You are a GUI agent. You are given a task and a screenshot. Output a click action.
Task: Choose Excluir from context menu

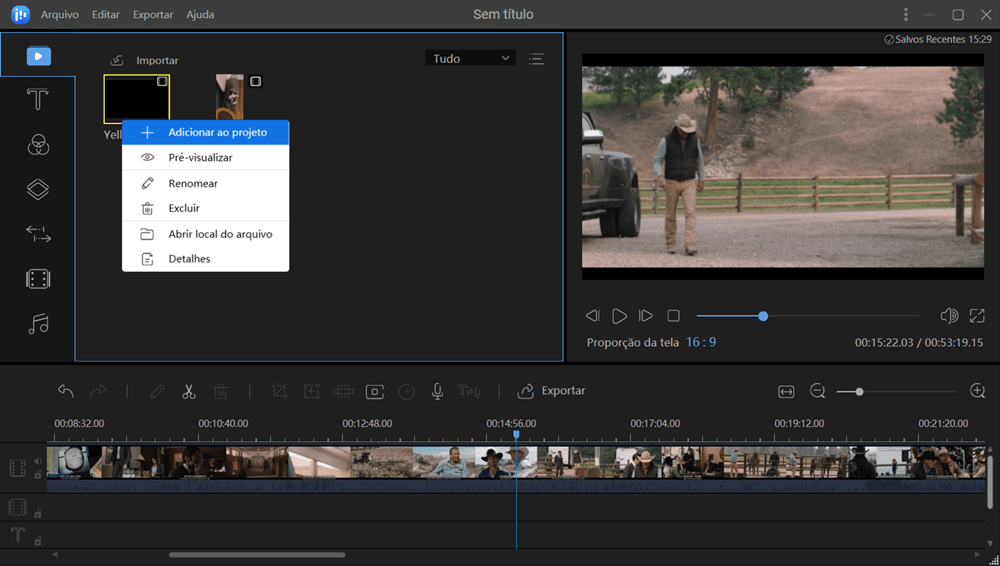(x=205, y=208)
